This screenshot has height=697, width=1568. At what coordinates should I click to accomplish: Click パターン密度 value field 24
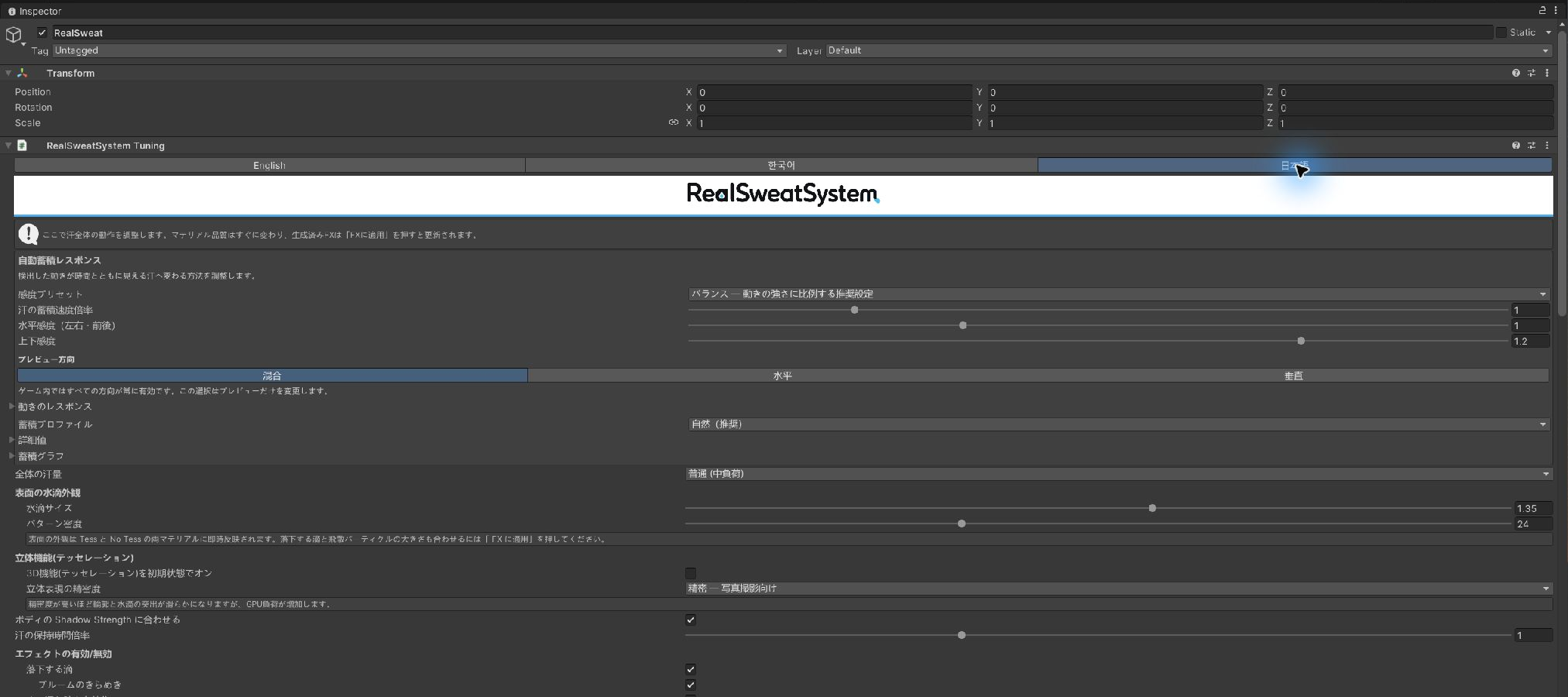1533,524
